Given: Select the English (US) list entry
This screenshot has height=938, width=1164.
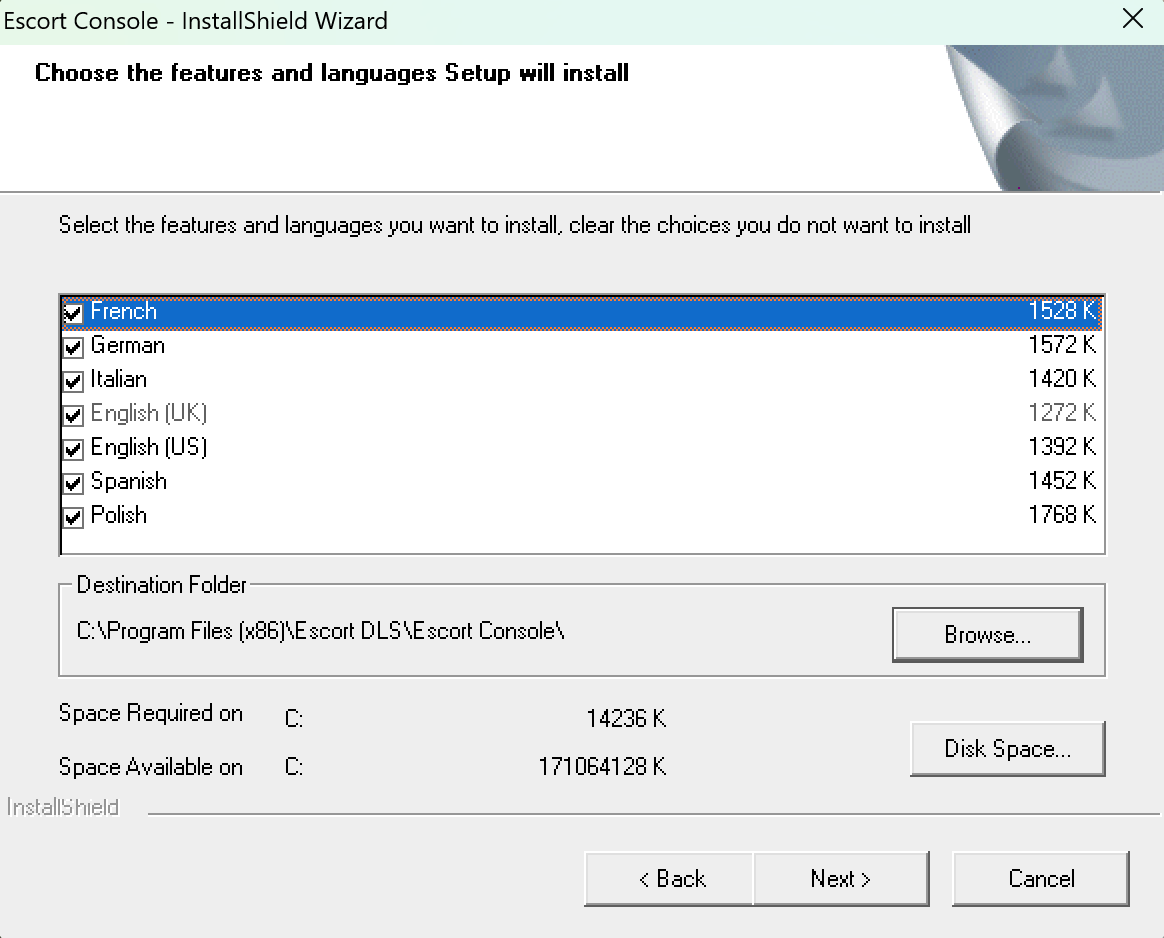Looking at the screenshot, I should click(x=581, y=447).
